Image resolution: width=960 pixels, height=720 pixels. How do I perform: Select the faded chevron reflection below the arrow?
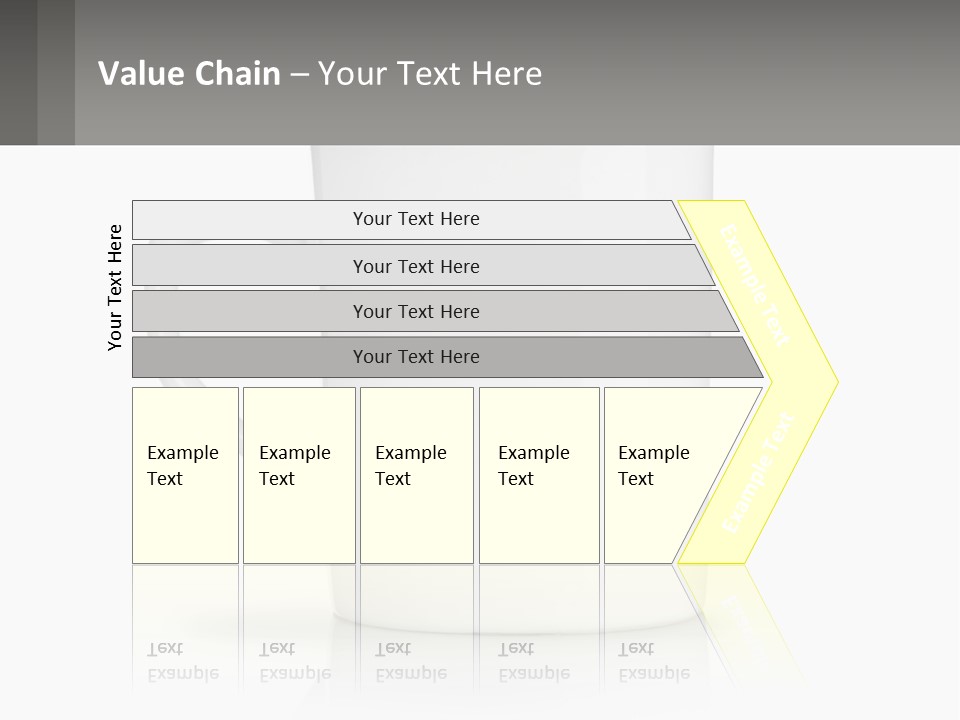[x=750, y=620]
